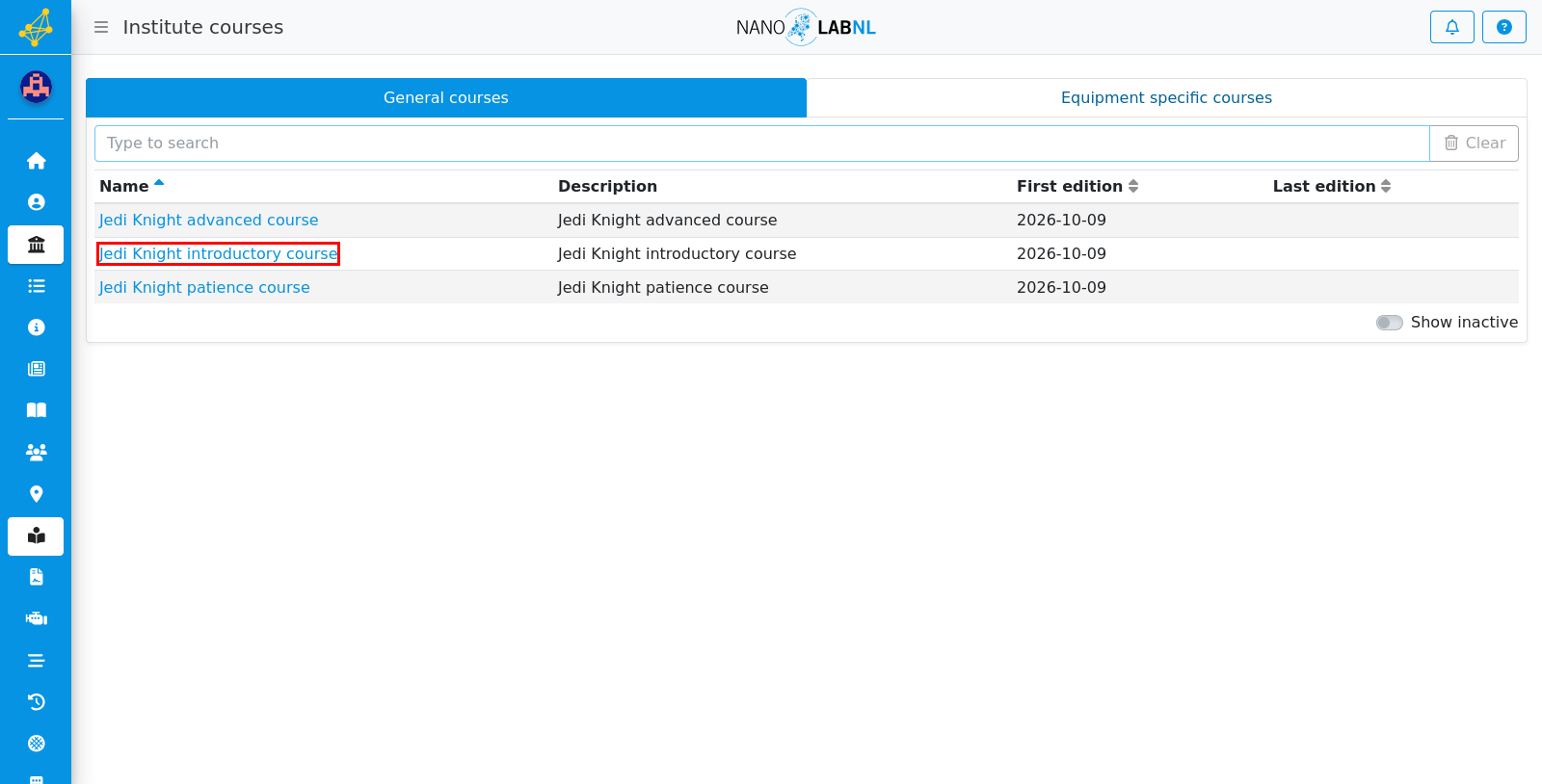The image size is (1542, 784).
Task: Sort the table by Last edition
Action: pyautogui.click(x=1332, y=186)
